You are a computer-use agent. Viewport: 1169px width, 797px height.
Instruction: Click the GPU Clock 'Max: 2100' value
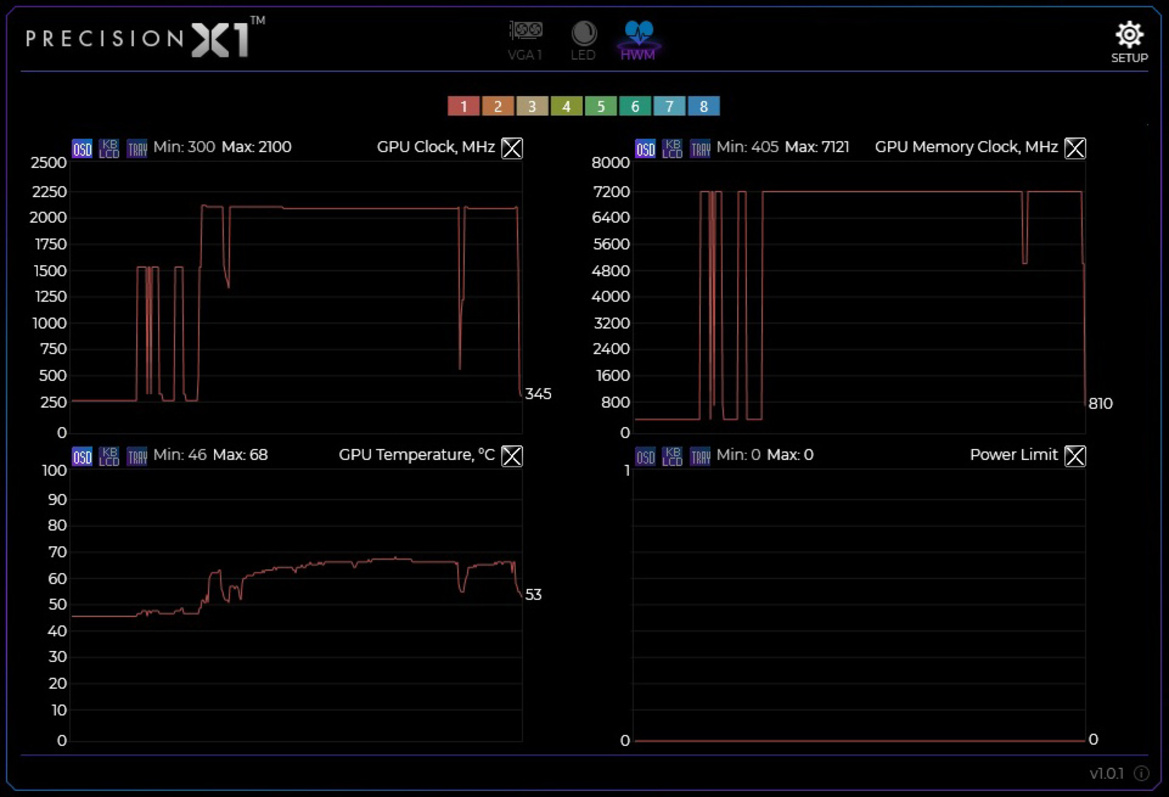[x=256, y=147]
